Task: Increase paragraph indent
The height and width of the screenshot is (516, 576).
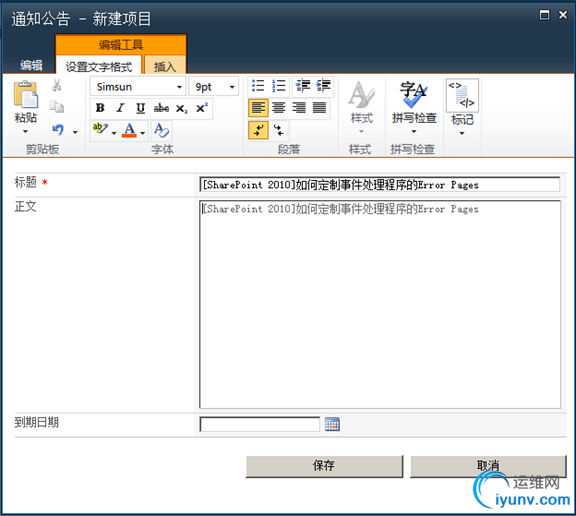Action: 324,86
